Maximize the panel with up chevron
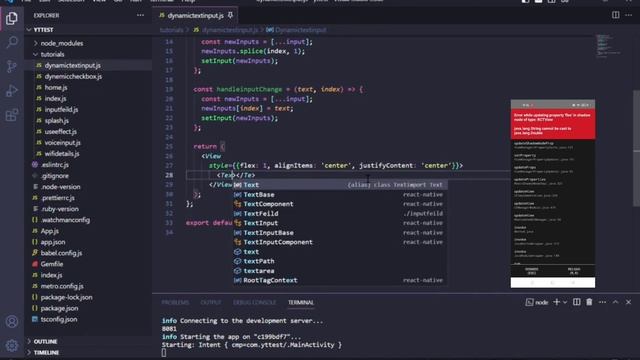 coord(616,302)
